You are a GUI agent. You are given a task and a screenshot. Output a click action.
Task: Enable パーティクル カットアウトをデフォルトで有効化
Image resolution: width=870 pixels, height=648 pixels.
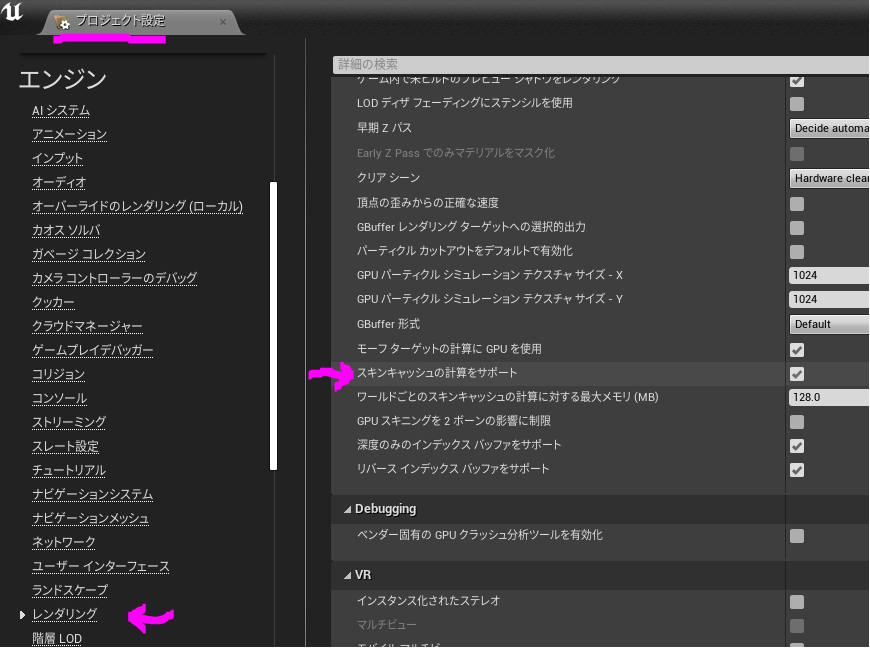coord(797,252)
